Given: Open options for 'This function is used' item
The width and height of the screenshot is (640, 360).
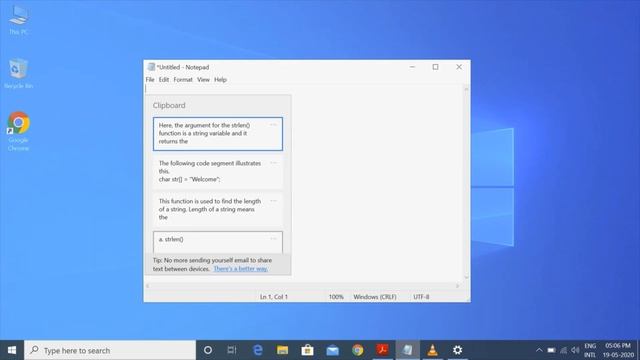Looking at the screenshot, I should (273, 201).
